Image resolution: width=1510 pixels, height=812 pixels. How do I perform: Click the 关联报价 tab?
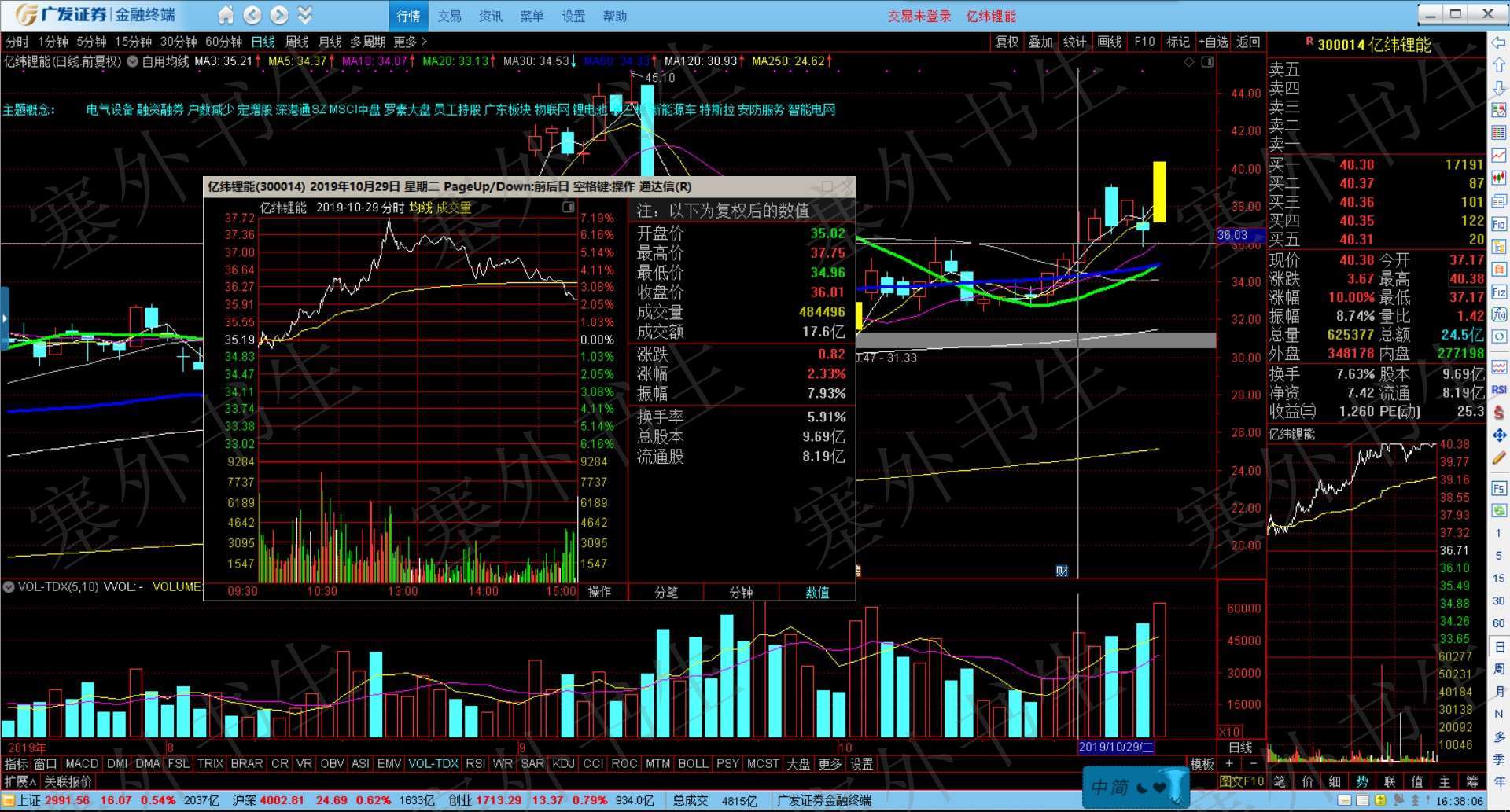coord(68,781)
